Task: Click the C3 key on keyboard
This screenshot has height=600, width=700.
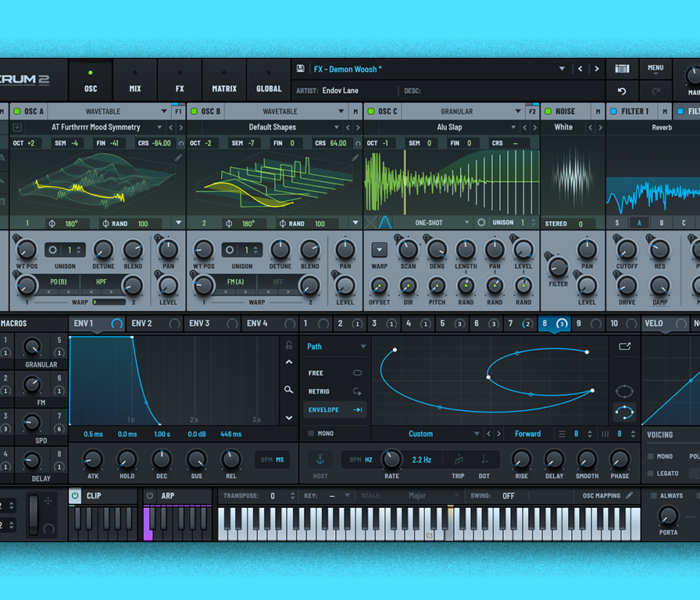Action: pyautogui.click(x=429, y=525)
